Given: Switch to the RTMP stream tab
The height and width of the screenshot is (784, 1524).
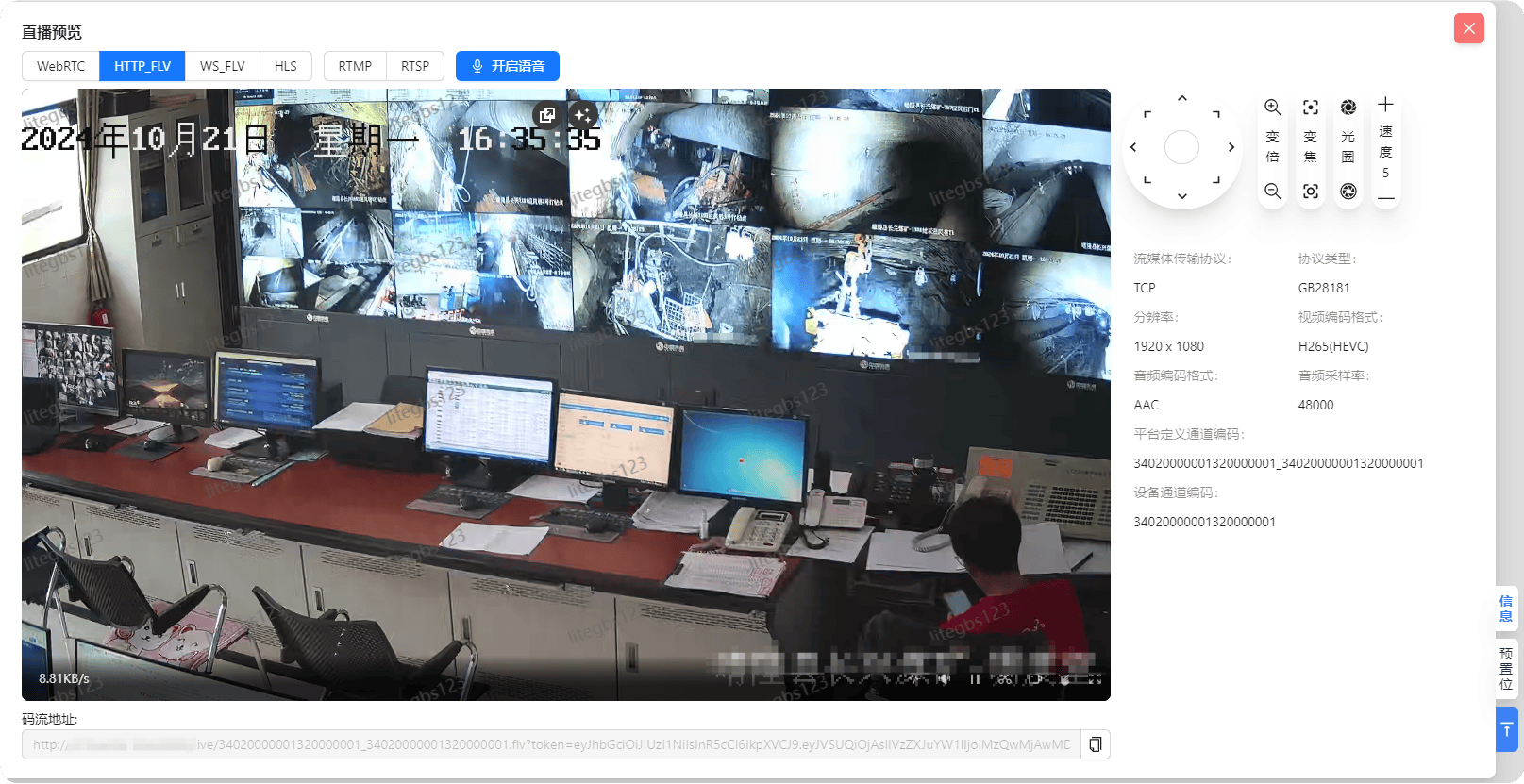Looking at the screenshot, I should coord(355,66).
